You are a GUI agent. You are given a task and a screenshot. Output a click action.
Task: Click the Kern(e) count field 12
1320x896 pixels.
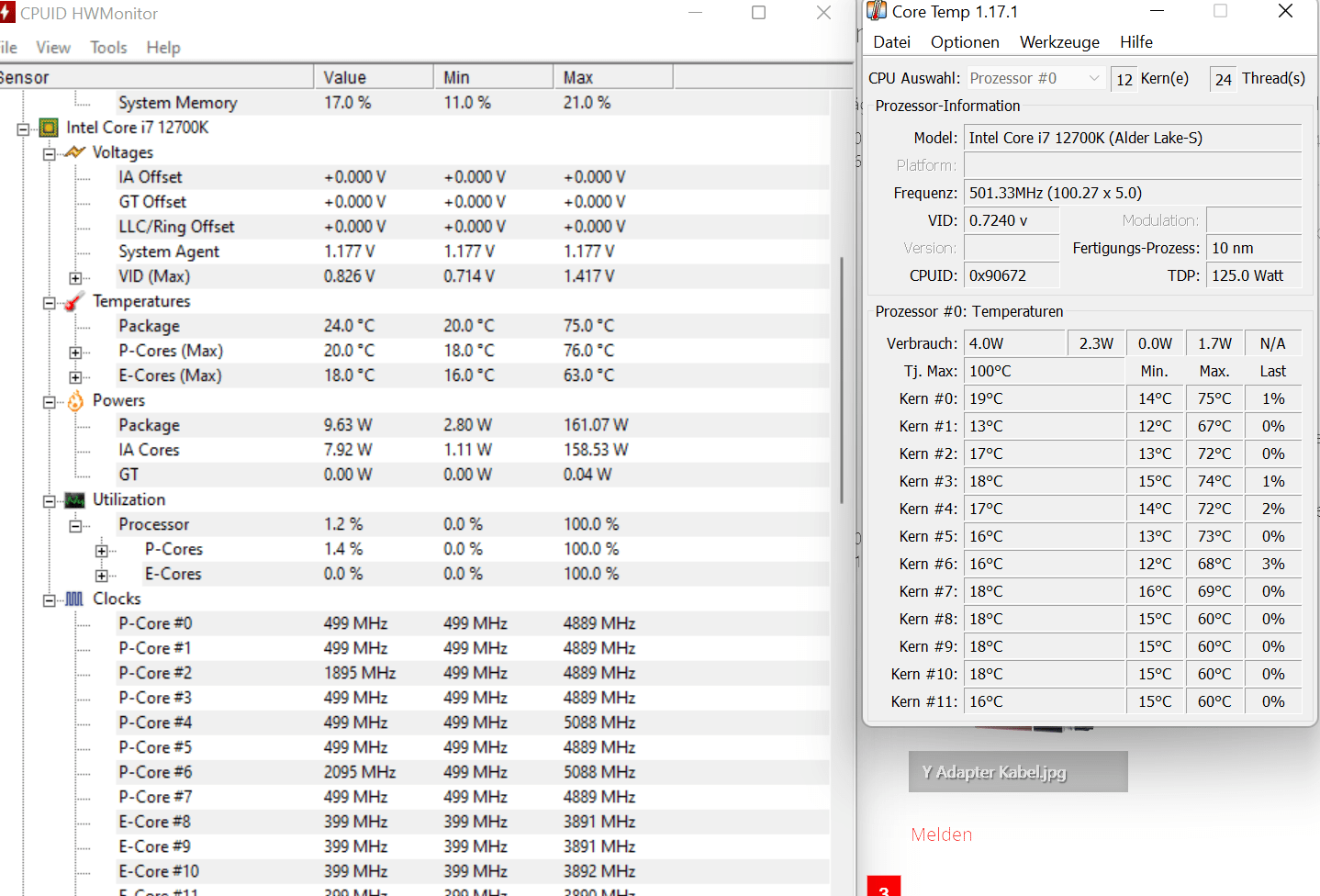1124,79
